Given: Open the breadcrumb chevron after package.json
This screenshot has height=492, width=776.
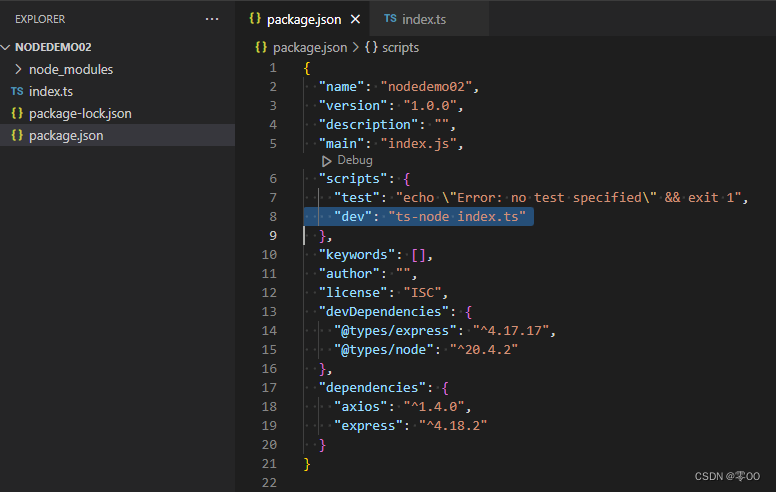Looking at the screenshot, I should coord(356,48).
